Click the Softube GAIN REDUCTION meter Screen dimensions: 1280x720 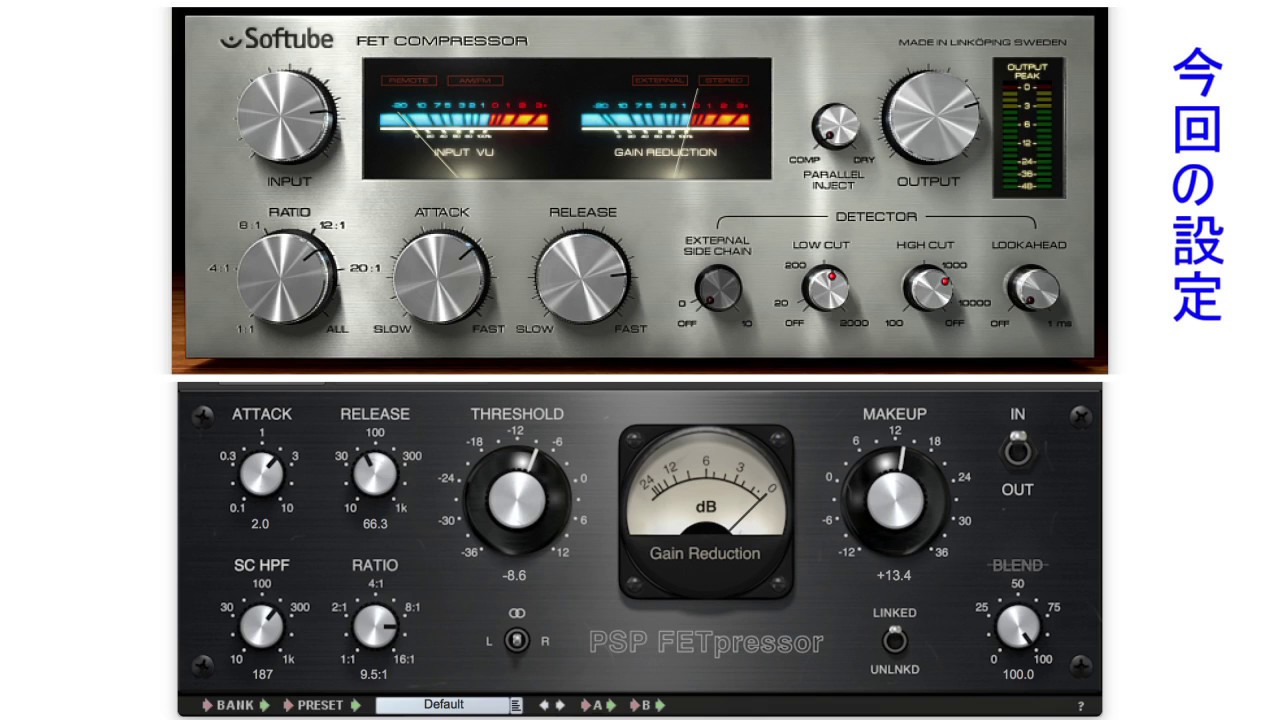[665, 128]
